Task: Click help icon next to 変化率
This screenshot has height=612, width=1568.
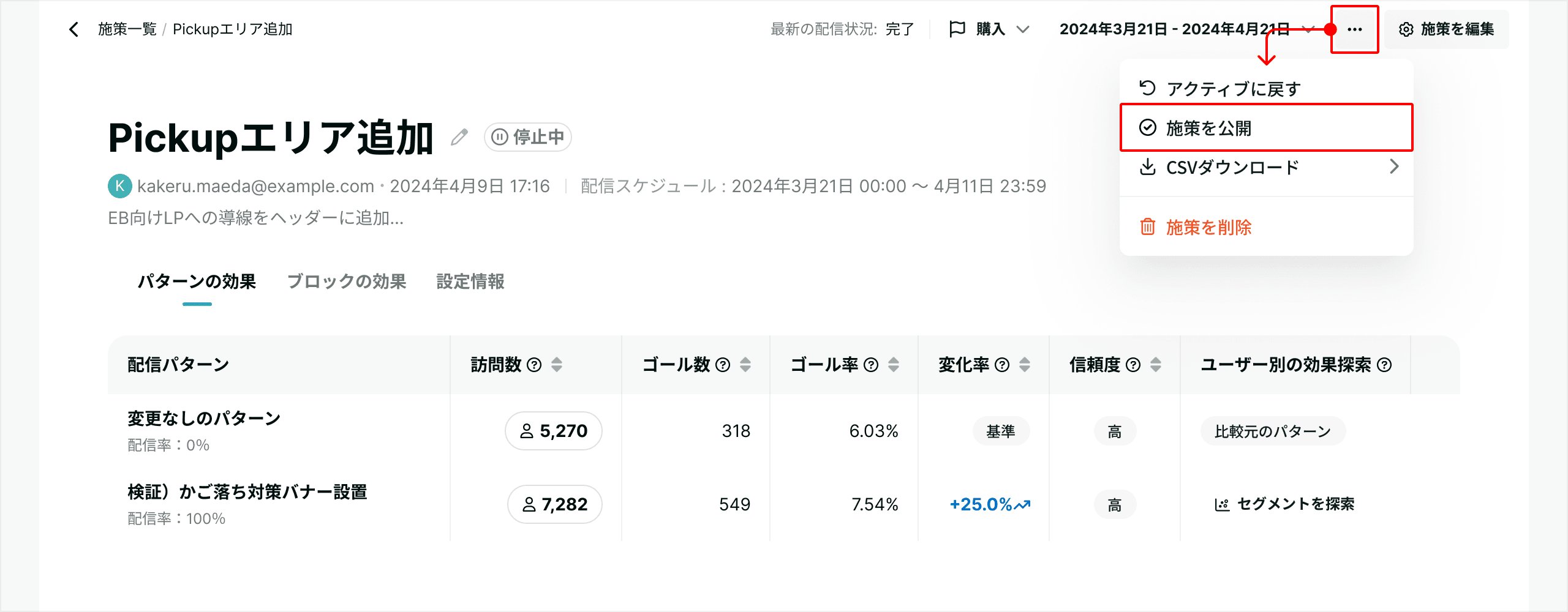Action: click(x=1002, y=365)
